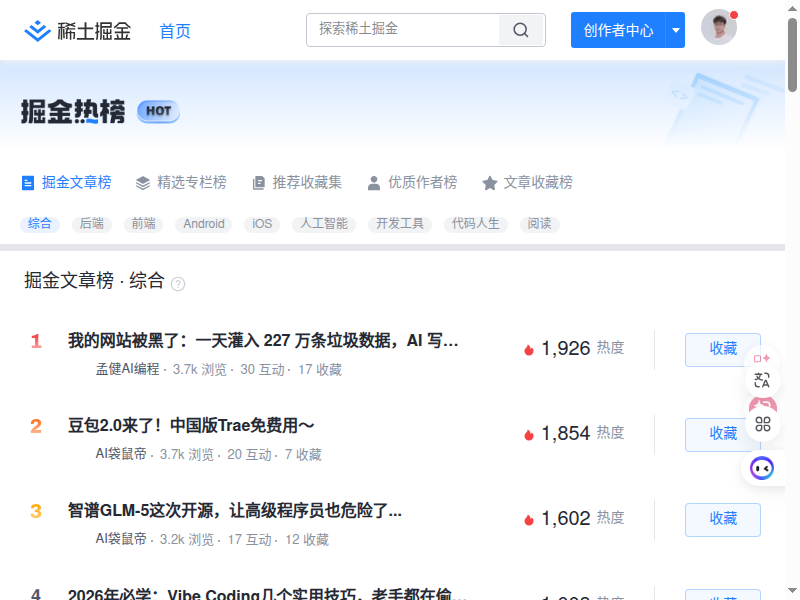Focus the 探索稀土掘金 search field
The width and height of the screenshot is (800, 600).
[x=403, y=30]
